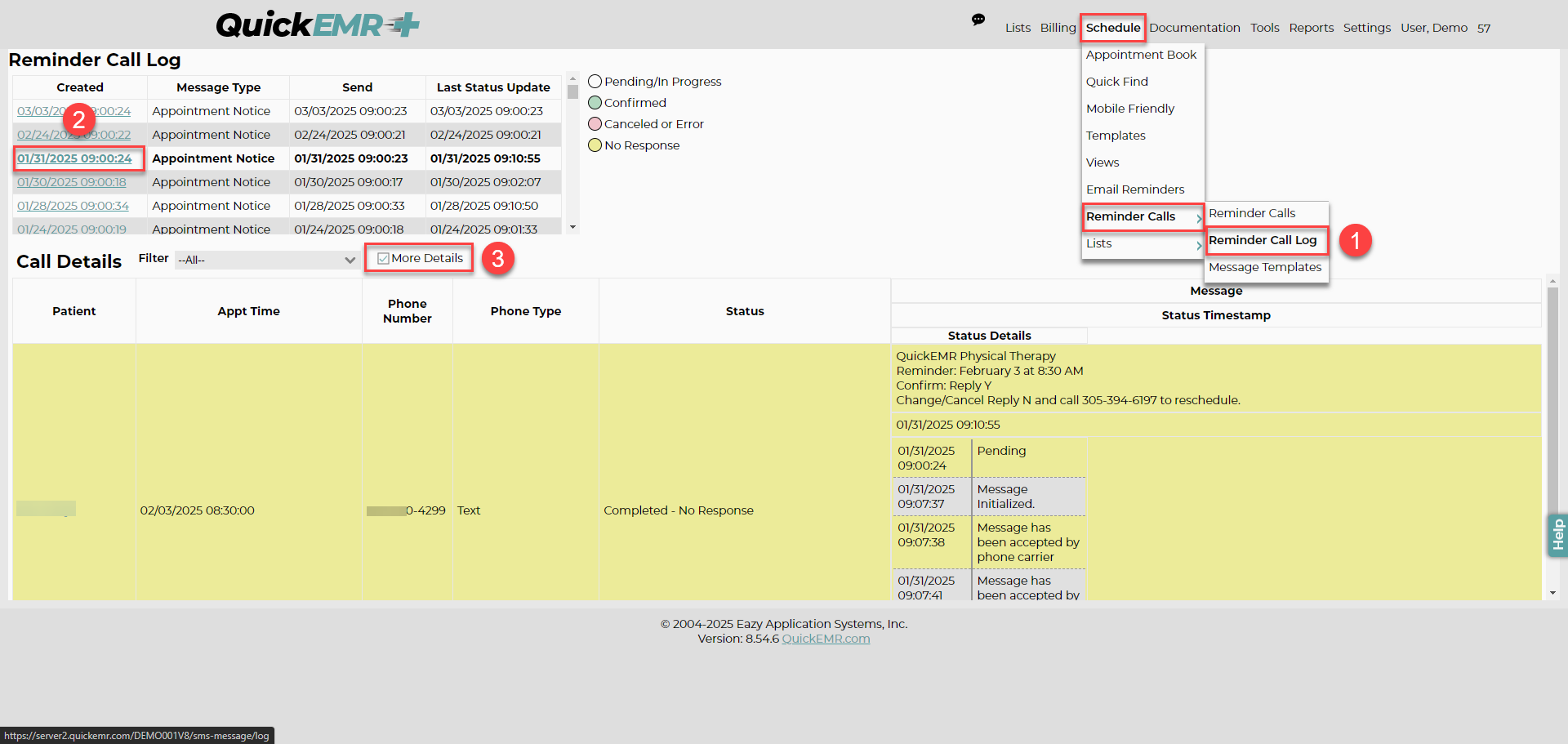Select the No Response status indicator
The image size is (1568, 744).
595,145
